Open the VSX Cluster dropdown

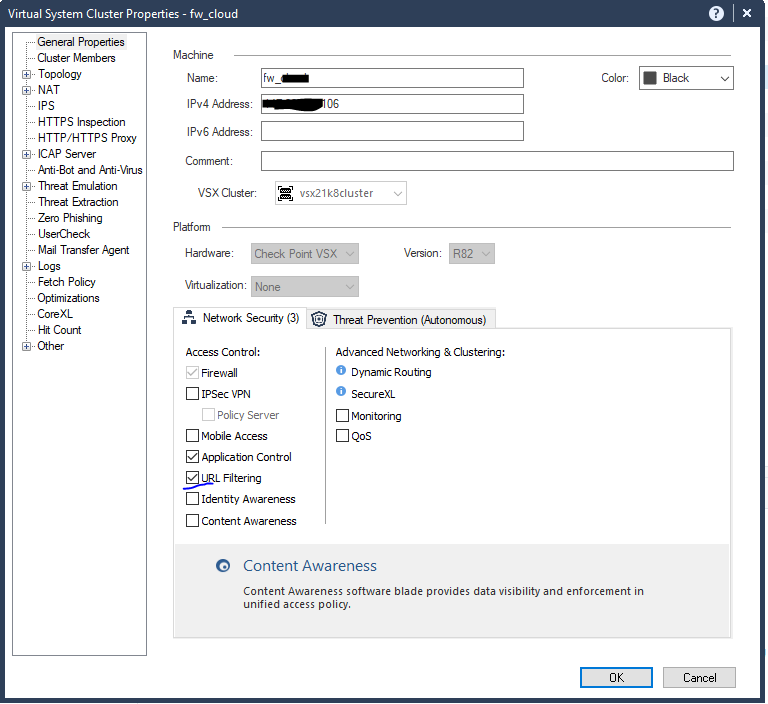(x=340, y=193)
